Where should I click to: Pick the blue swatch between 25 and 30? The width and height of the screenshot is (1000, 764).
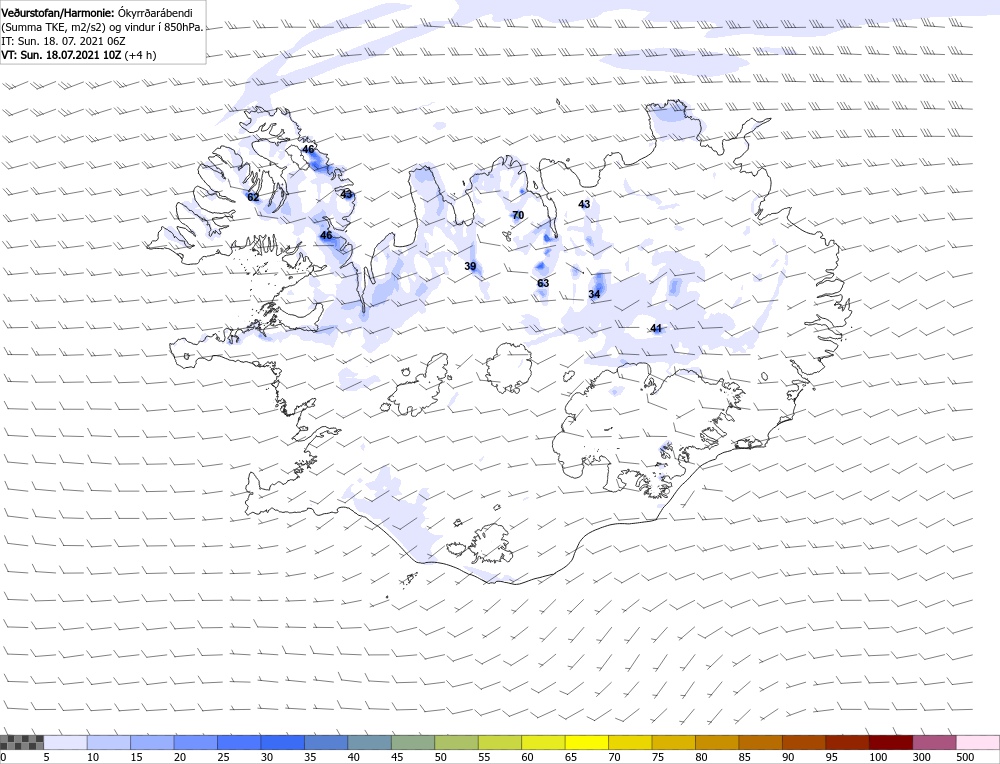click(239, 742)
